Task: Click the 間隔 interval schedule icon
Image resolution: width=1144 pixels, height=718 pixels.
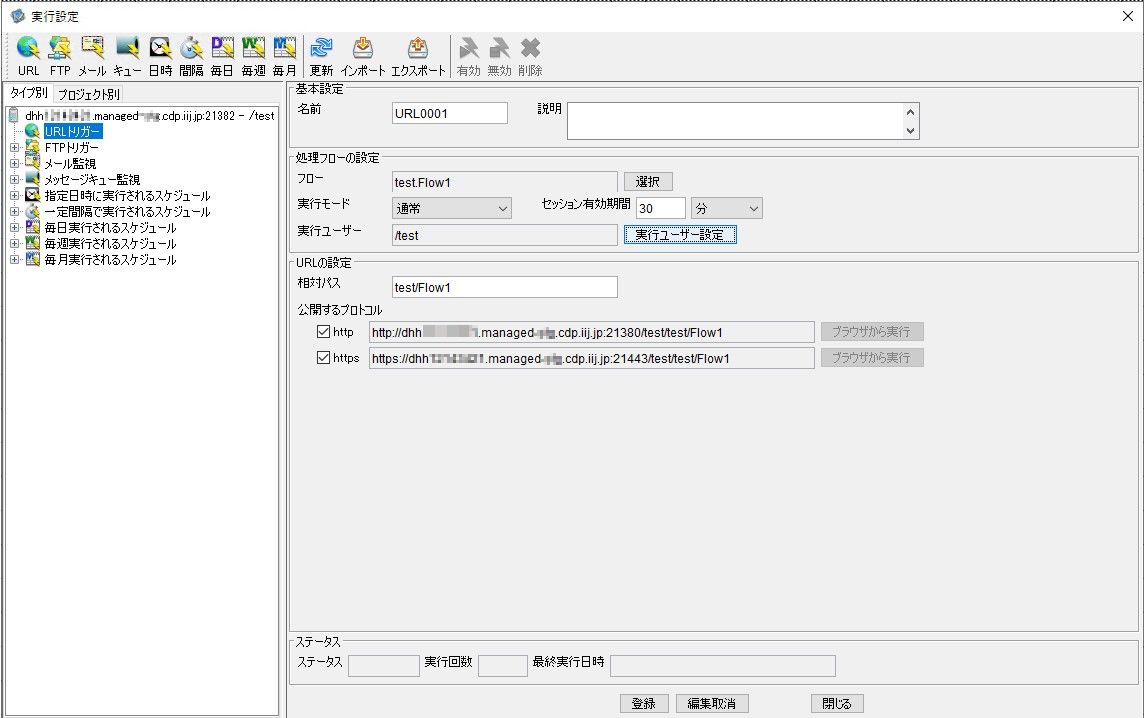Action: pyautogui.click(x=191, y=48)
